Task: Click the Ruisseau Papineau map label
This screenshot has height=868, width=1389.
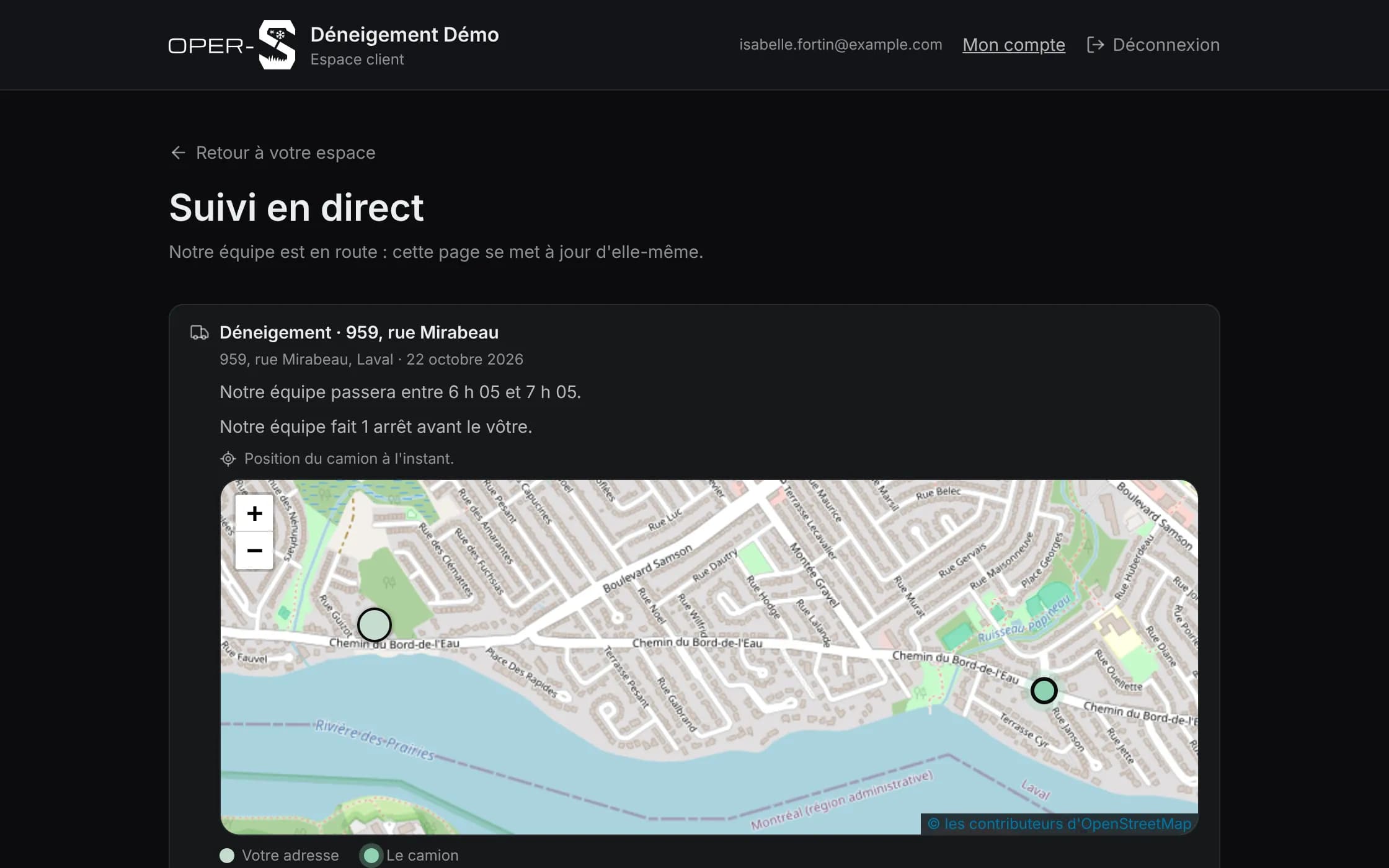Action: pyautogui.click(x=1024, y=619)
